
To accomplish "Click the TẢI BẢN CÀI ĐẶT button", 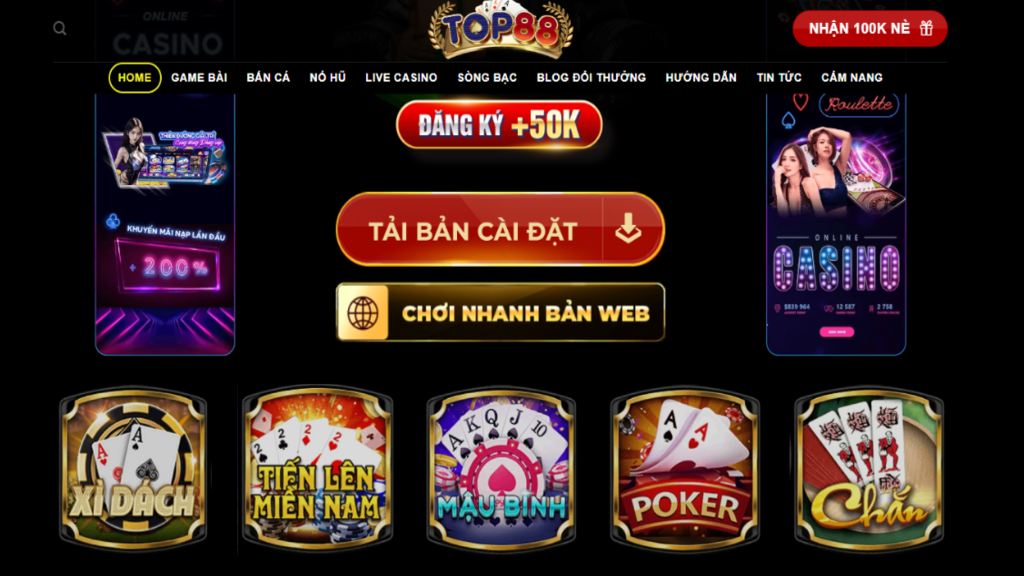I will coord(500,229).
